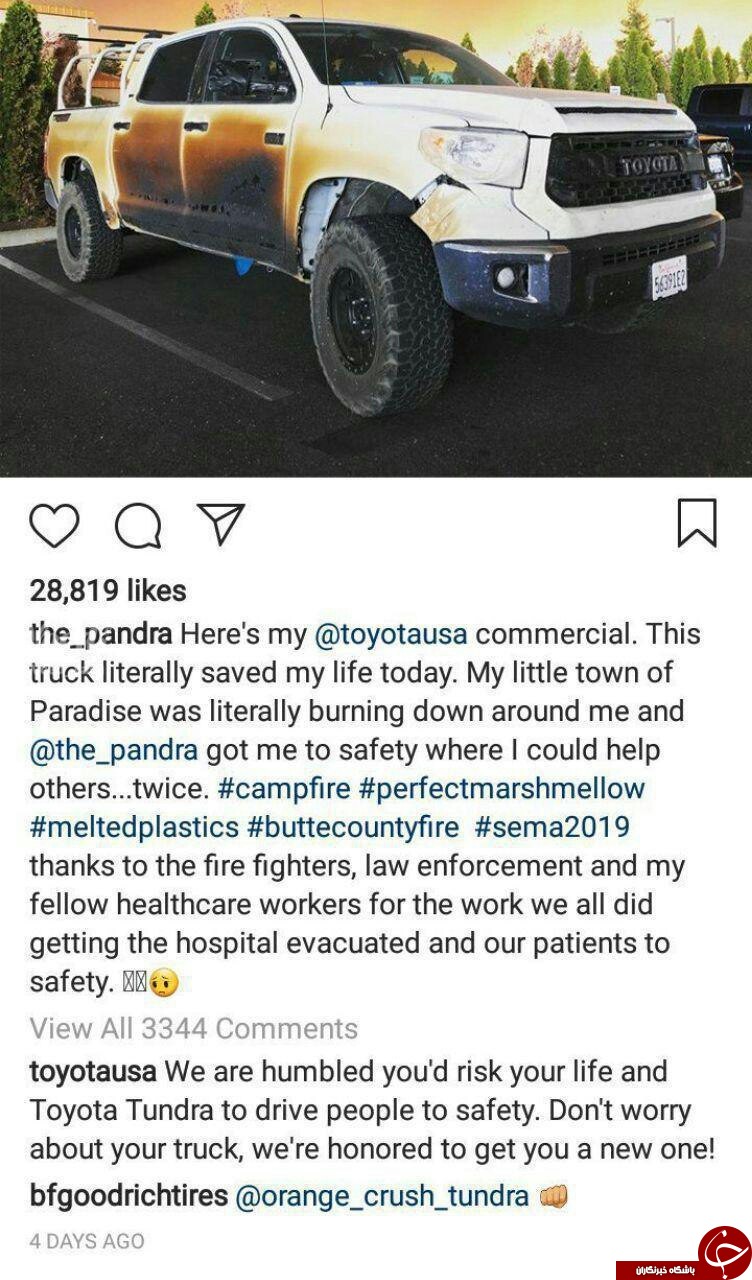Tap the @orange_crush_tundra mention
This screenshot has height=1280, width=752.
(382, 1196)
